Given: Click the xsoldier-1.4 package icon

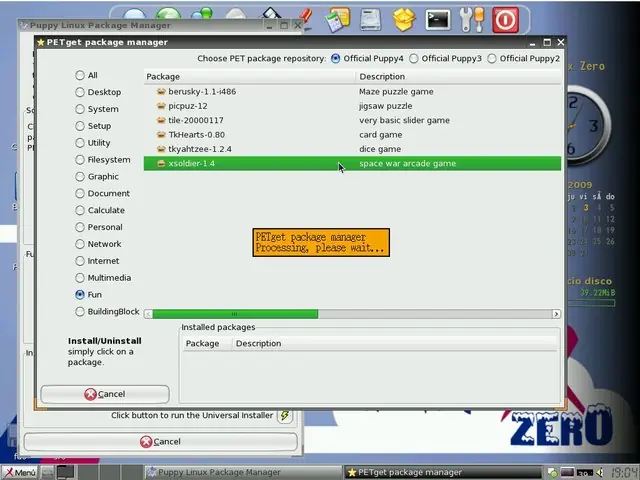Looking at the screenshot, I should click(161, 163).
